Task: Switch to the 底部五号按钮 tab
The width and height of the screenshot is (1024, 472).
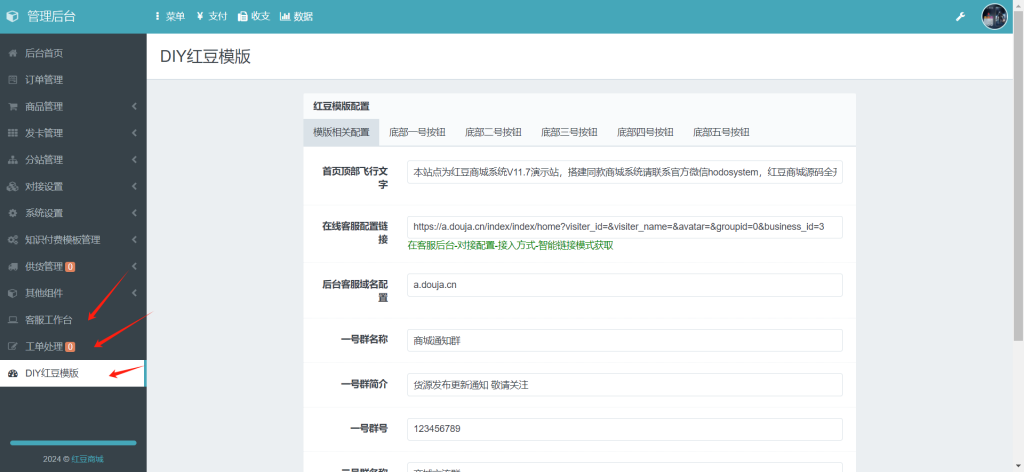Action: (x=721, y=132)
